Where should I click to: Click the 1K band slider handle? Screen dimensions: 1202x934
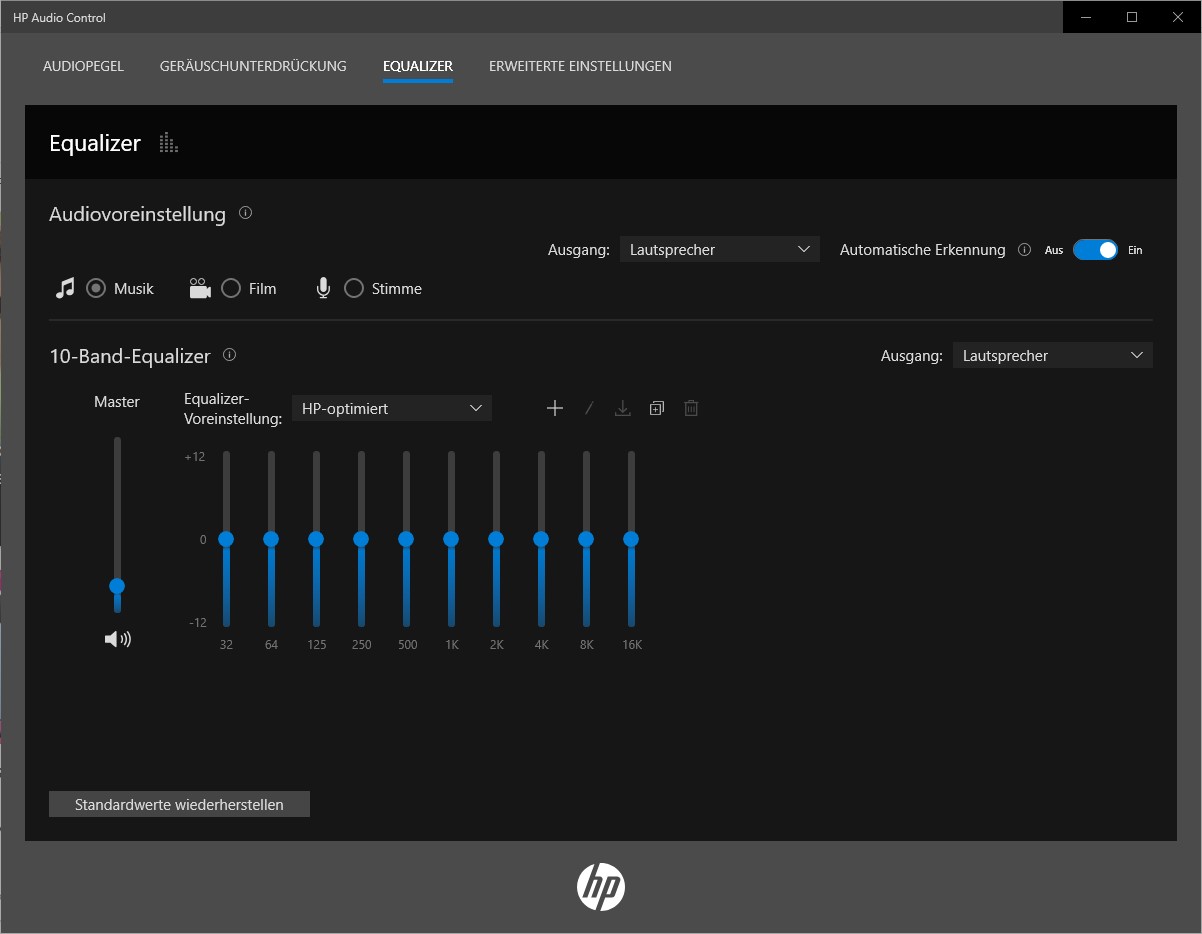[451, 538]
